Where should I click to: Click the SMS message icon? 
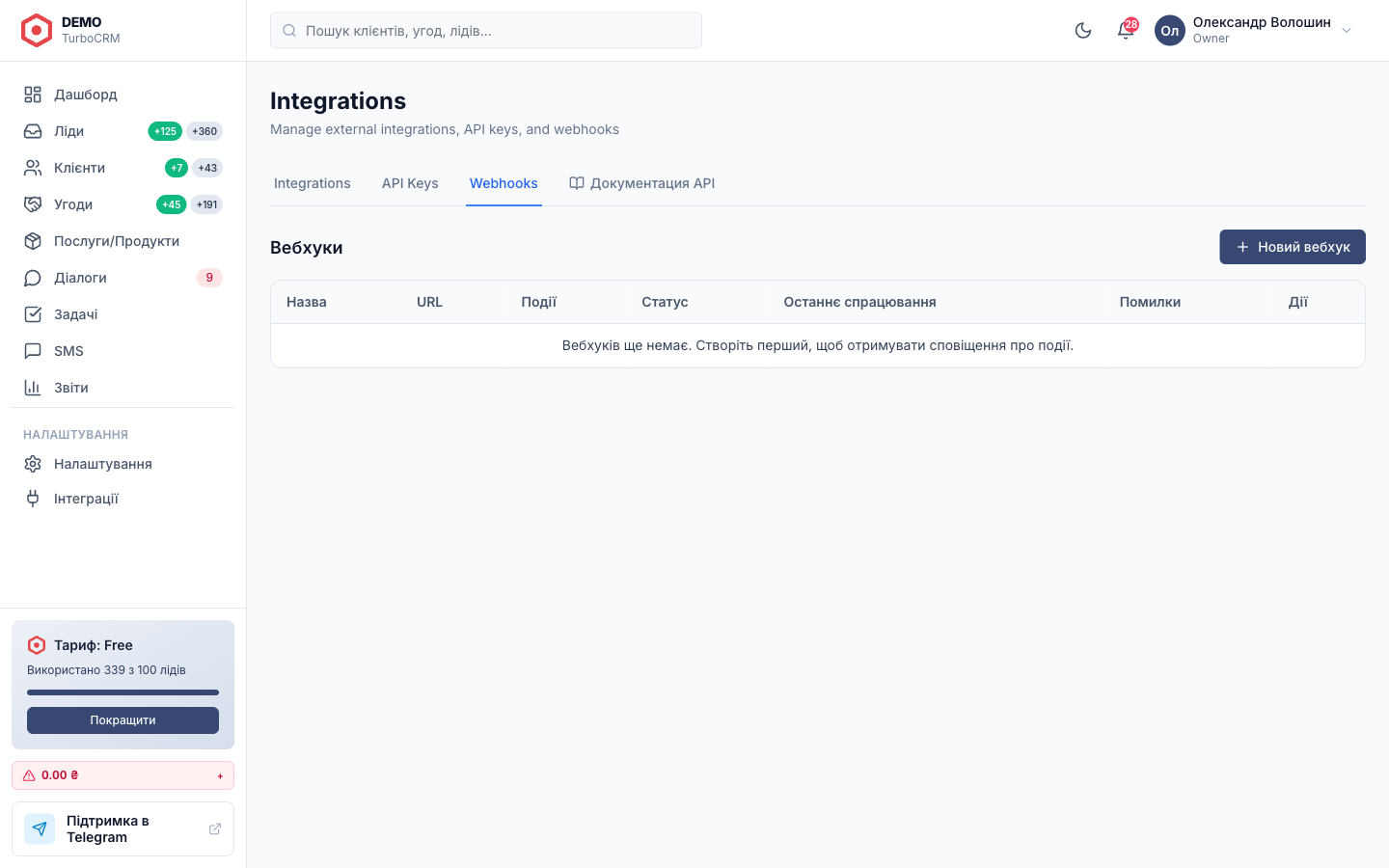pyautogui.click(x=33, y=351)
